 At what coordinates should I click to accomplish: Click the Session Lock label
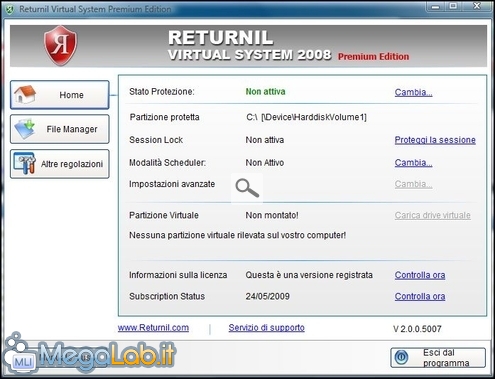(156, 140)
